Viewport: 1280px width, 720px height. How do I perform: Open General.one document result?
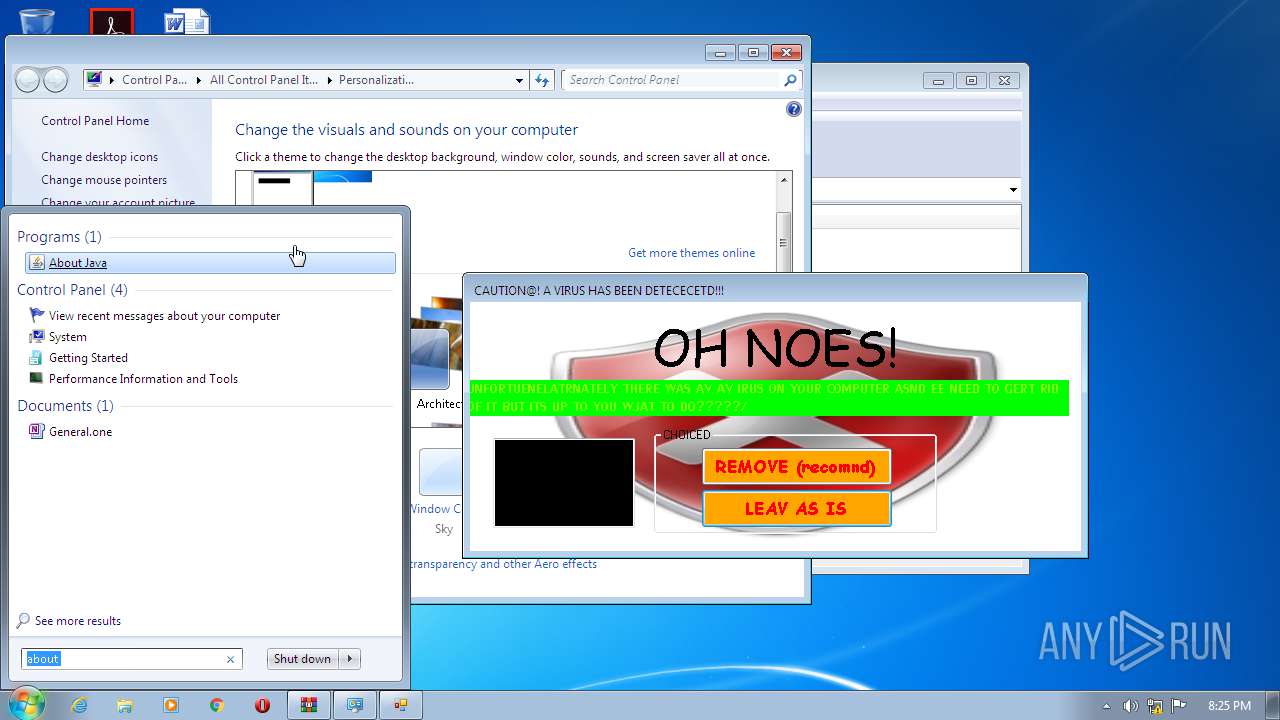click(x=80, y=432)
